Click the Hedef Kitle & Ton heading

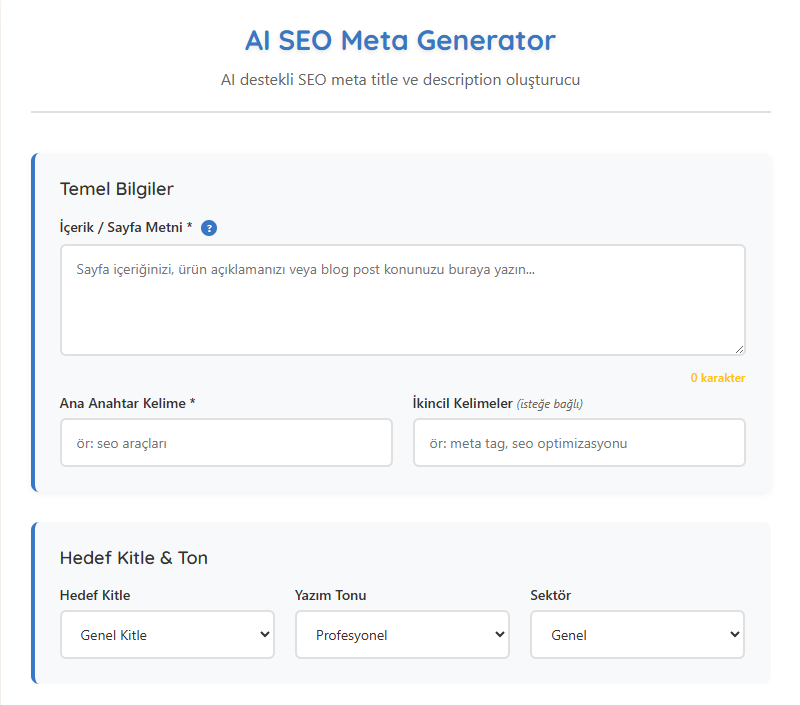(x=134, y=558)
